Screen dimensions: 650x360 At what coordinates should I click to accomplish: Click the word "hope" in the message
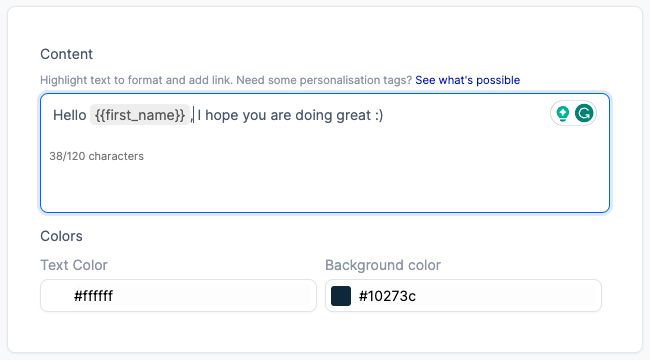(222, 116)
